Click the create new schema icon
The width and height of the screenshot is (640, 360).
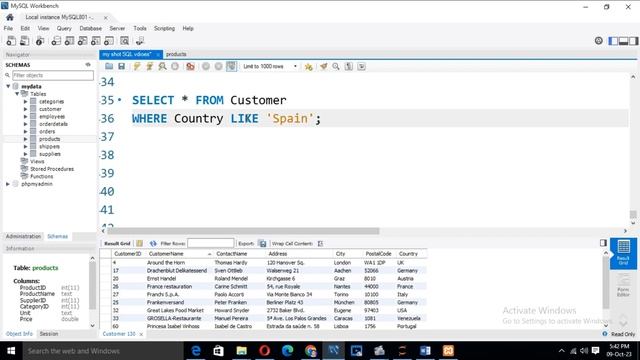coord(56,41)
